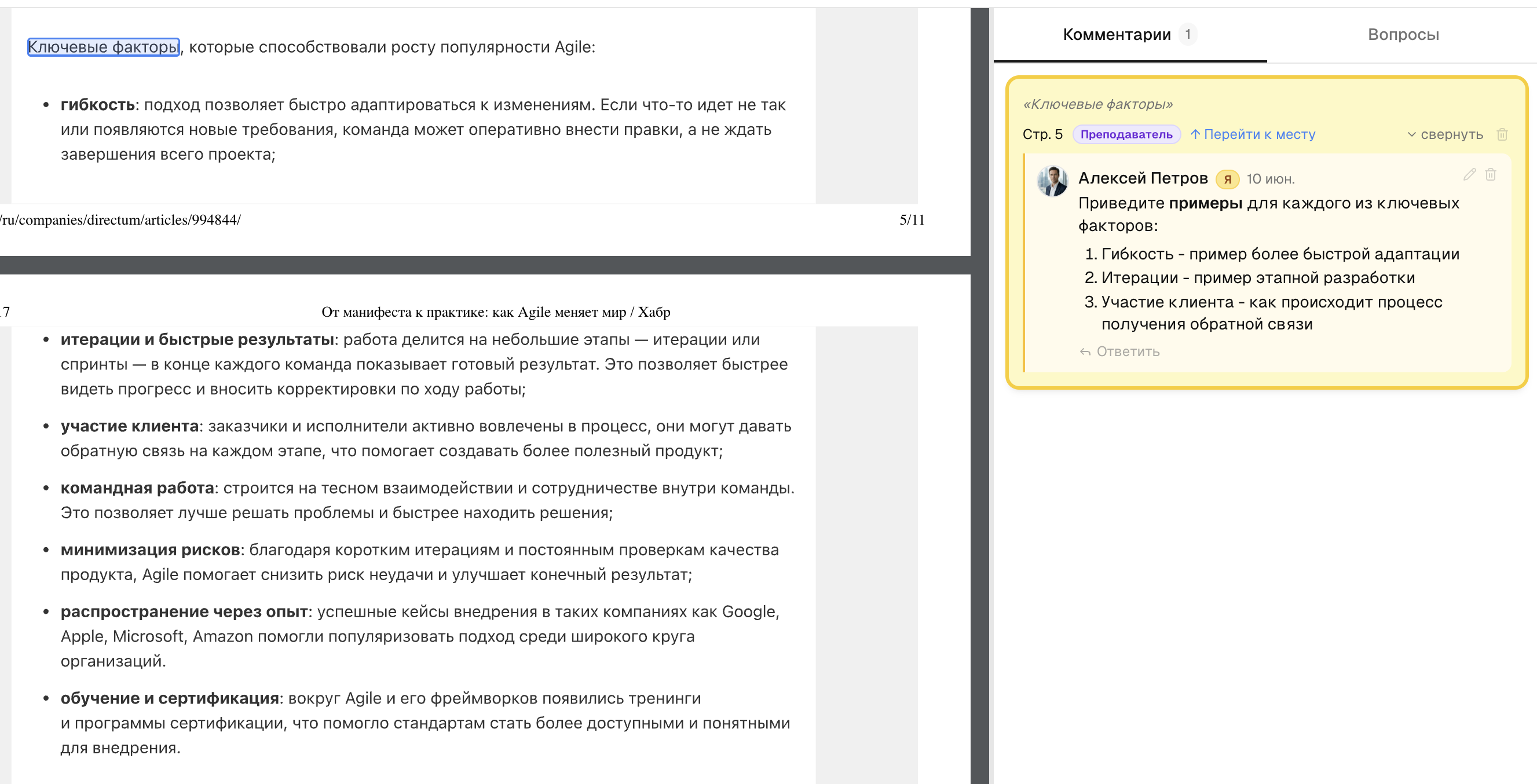Open the Вопросы tab
The height and width of the screenshot is (784, 1537).
point(1403,35)
